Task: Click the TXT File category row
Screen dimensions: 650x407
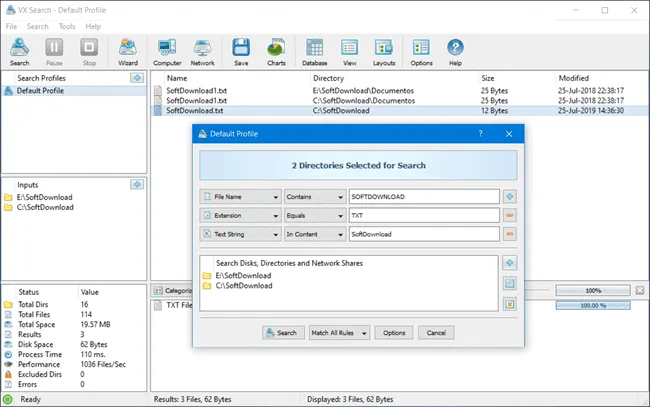Action: pyautogui.click(x=173, y=305)
